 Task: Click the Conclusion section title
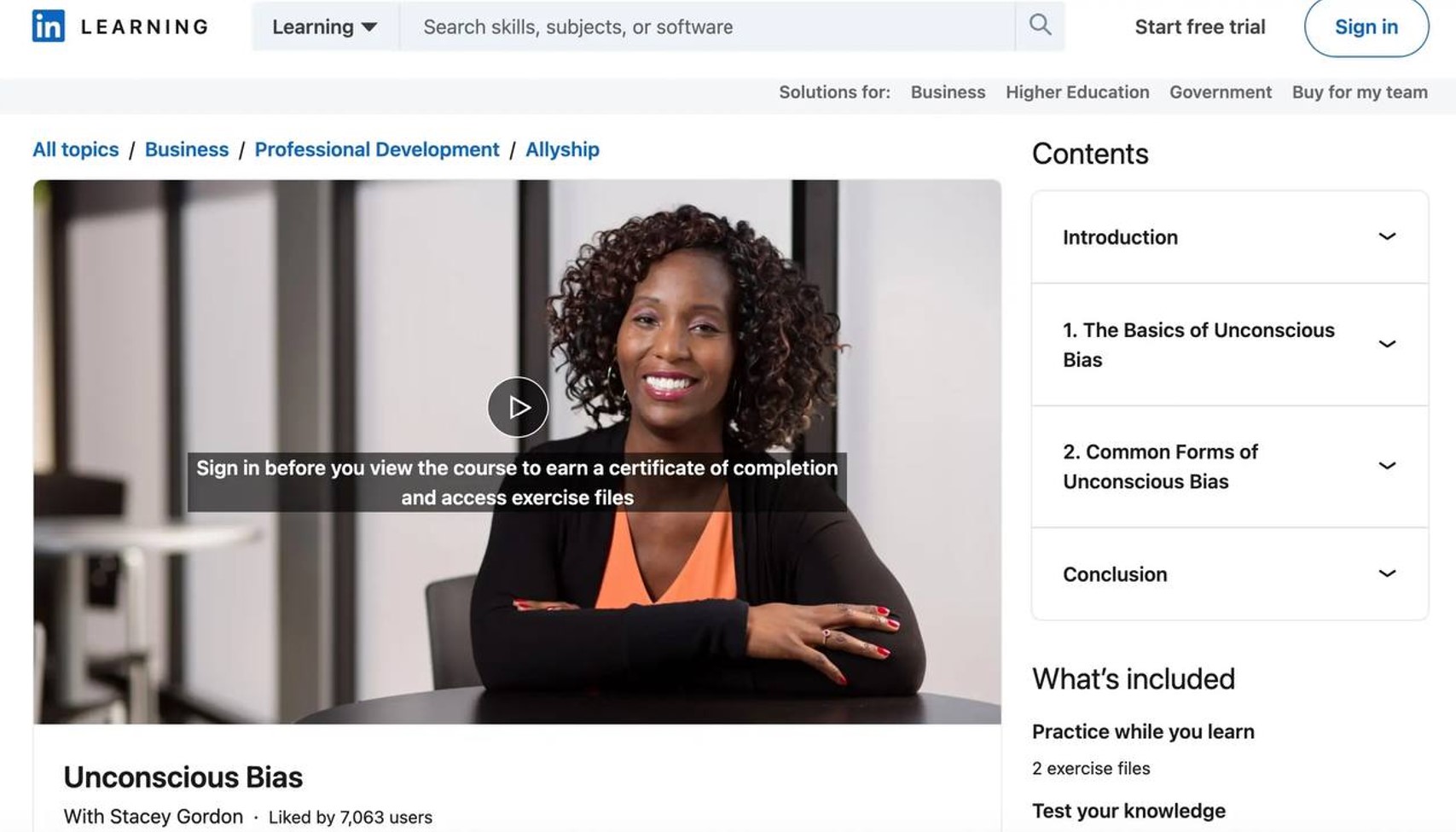1115,574
